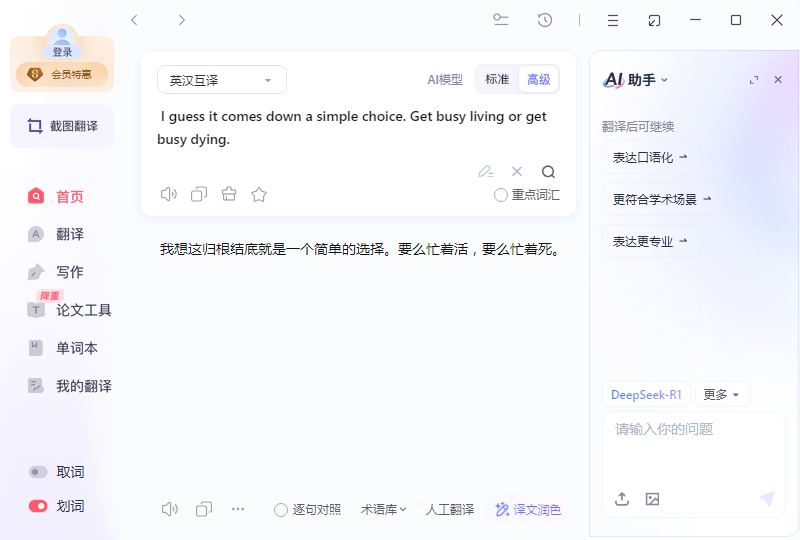Select the DeepSeek-R1 model chip
The height and width of the screenshot is (540, 800).
[x=646, y=395]
